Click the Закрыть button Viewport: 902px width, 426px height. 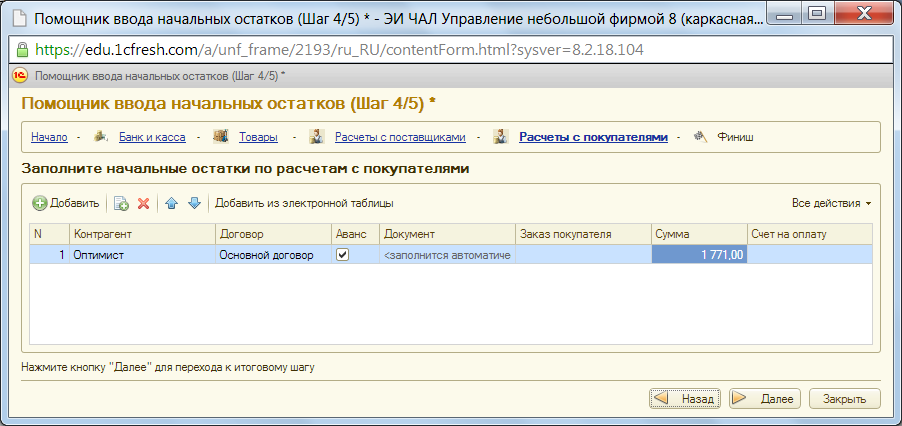[x=844, y=398]
